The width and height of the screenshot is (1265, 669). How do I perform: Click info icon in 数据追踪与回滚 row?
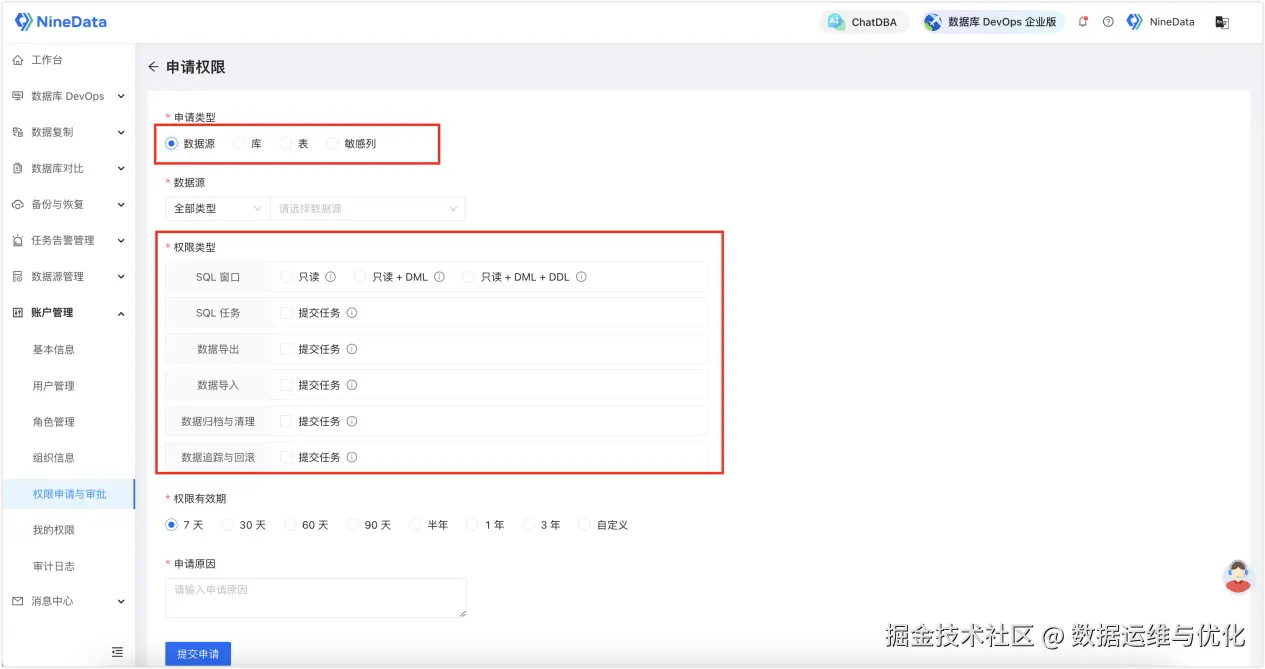[x=352, y=457]
